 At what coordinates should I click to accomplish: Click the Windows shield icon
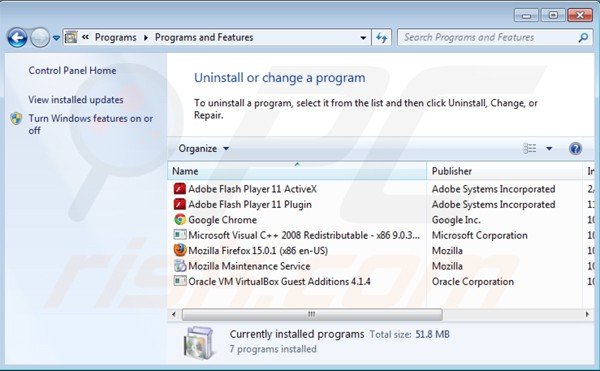16,119
